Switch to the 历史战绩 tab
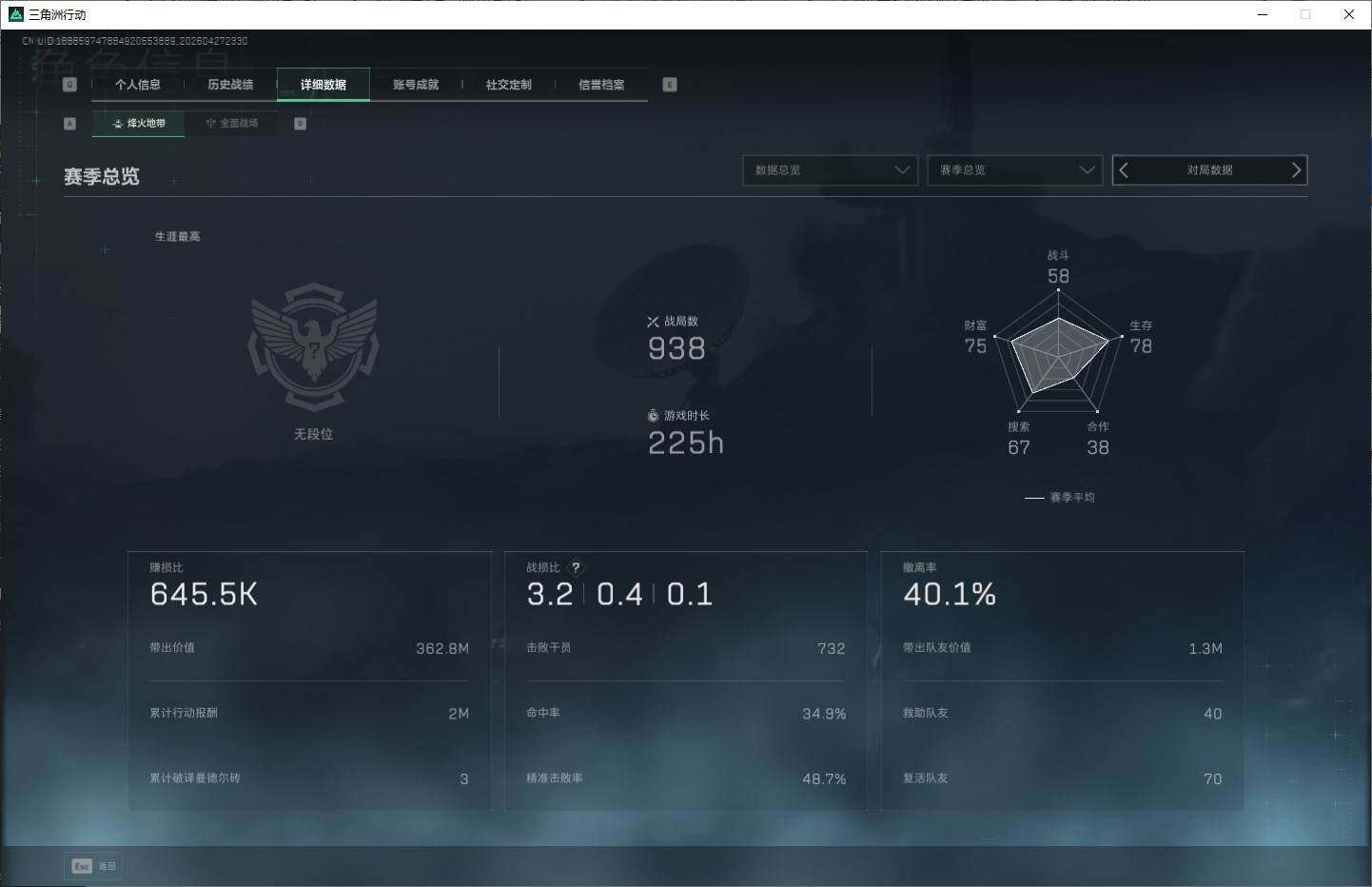This screenshot has height=887, width=1372. (x=230, y=85)
